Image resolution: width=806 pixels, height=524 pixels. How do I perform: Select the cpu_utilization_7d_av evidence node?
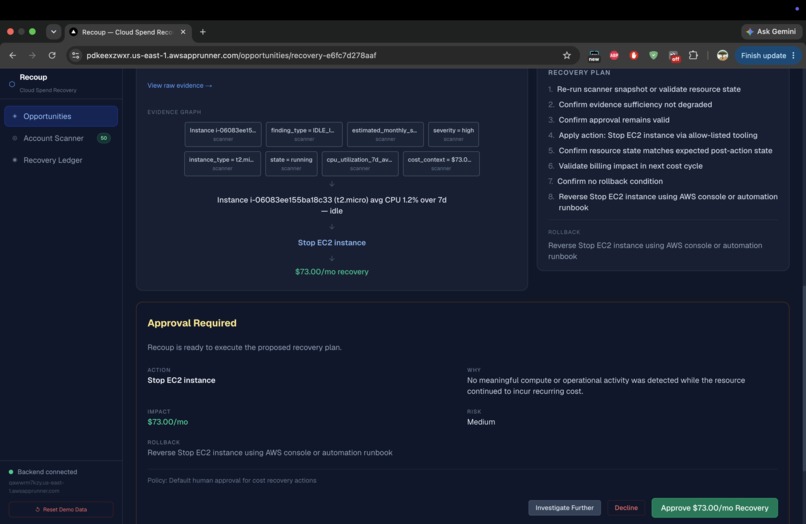[x=360, y=164]
